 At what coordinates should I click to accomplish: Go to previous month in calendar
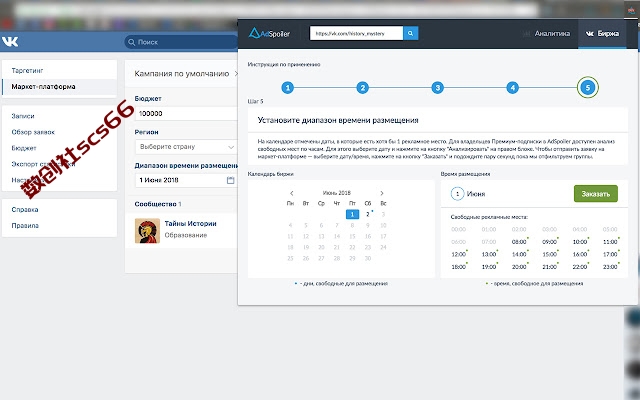[x=291, y=193]
